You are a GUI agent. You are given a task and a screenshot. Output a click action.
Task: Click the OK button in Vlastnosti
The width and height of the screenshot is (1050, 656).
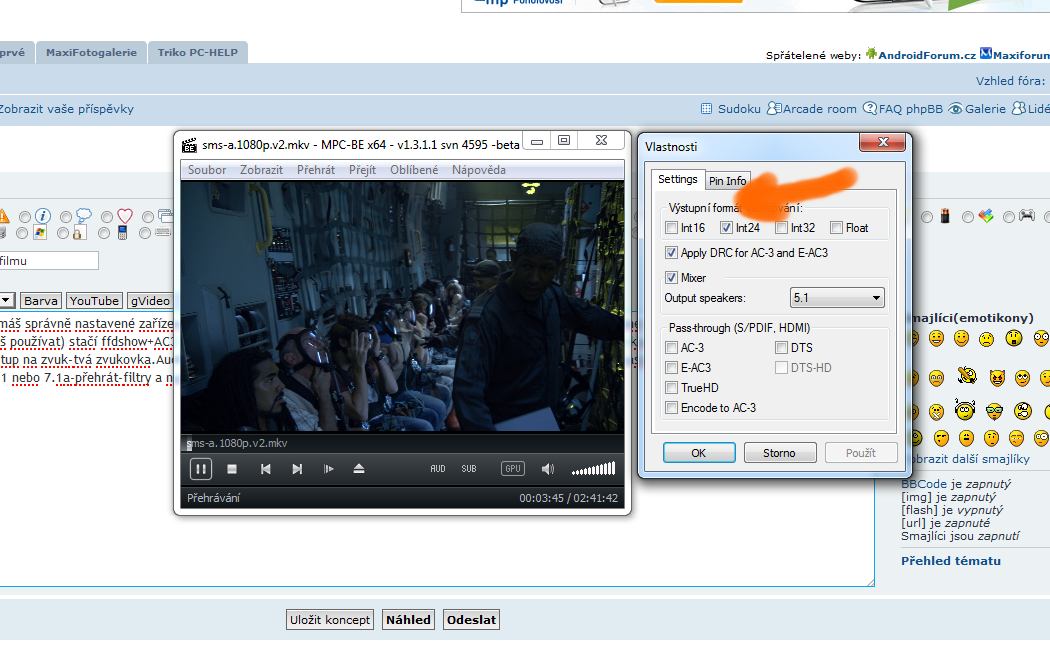698,453
